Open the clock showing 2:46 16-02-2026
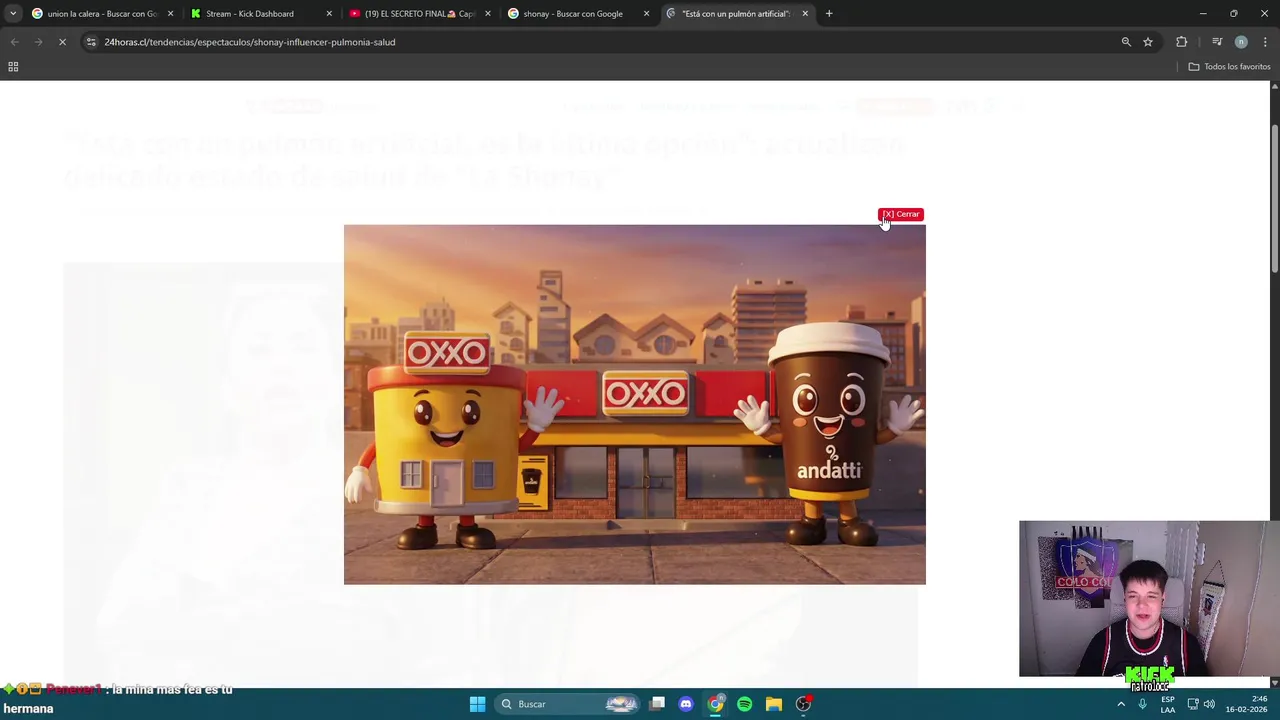Screen dimensions: 1280x720 tap(1246, 704)
